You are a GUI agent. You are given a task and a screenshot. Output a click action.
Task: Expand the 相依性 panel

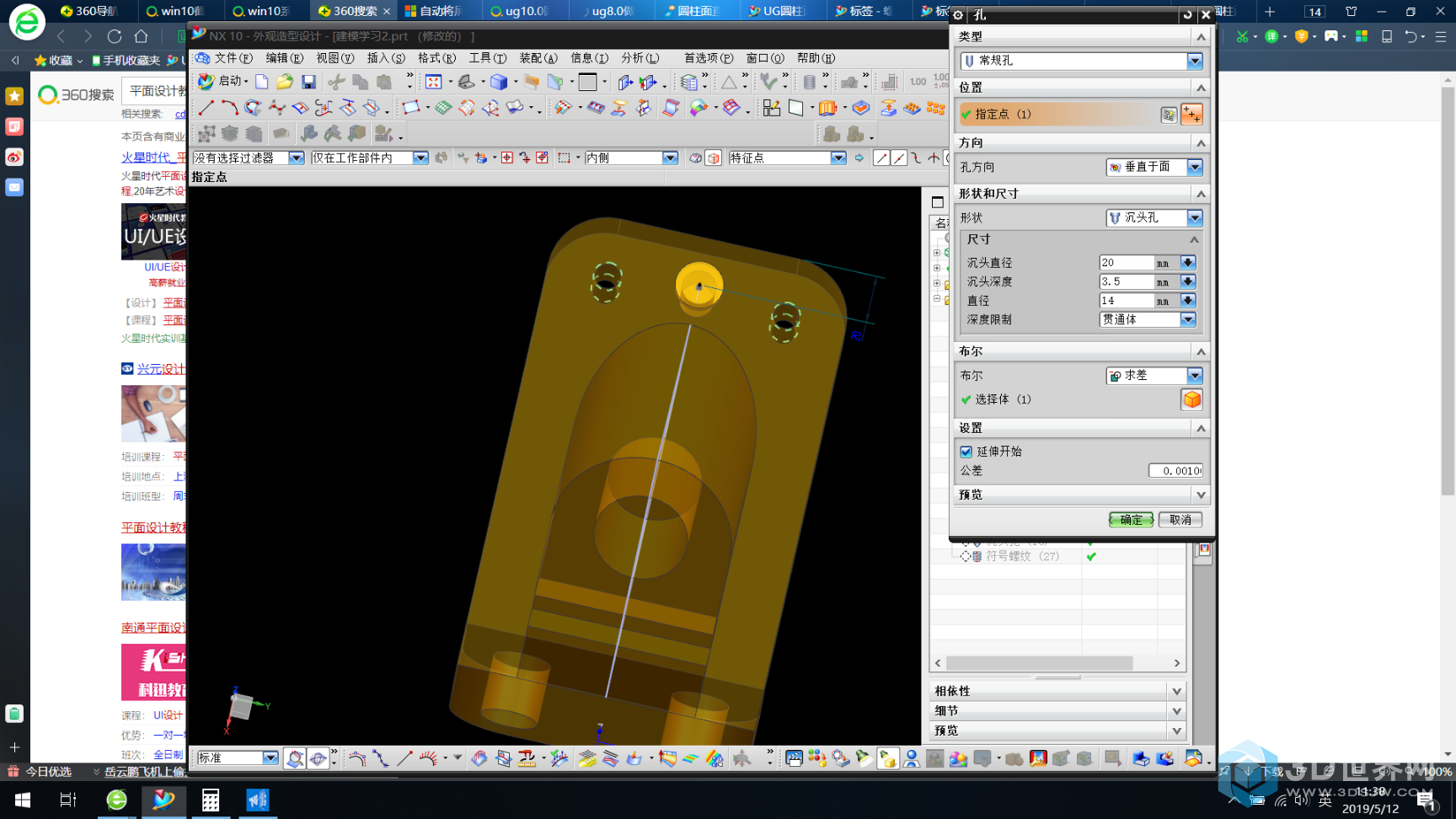pyautogui.click(x=1177, y=691)
